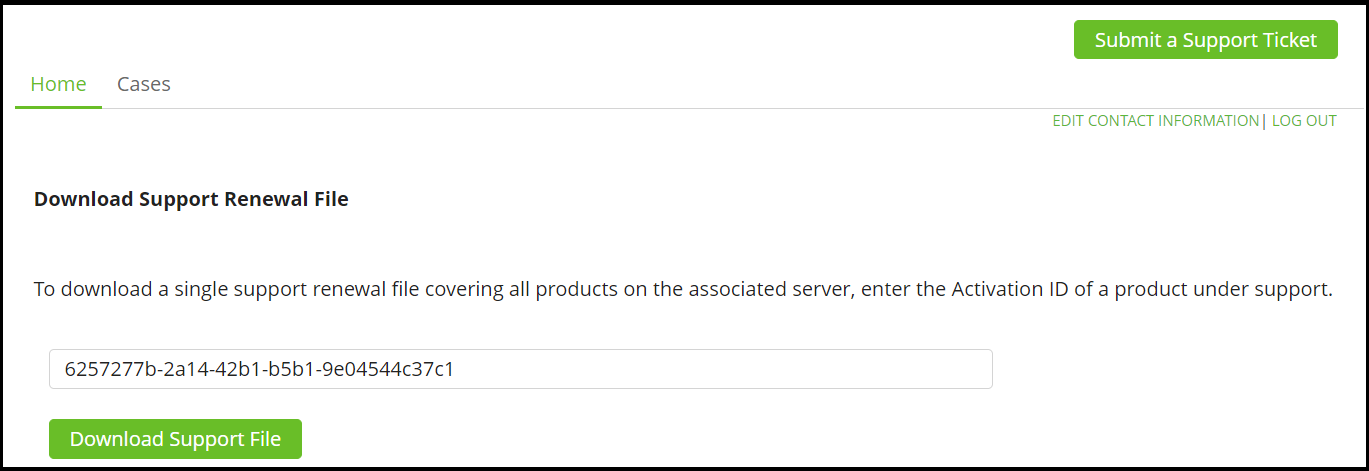Download the renewal file for entered ID
Screen dimensions: 1369x471
pos(175,439)
